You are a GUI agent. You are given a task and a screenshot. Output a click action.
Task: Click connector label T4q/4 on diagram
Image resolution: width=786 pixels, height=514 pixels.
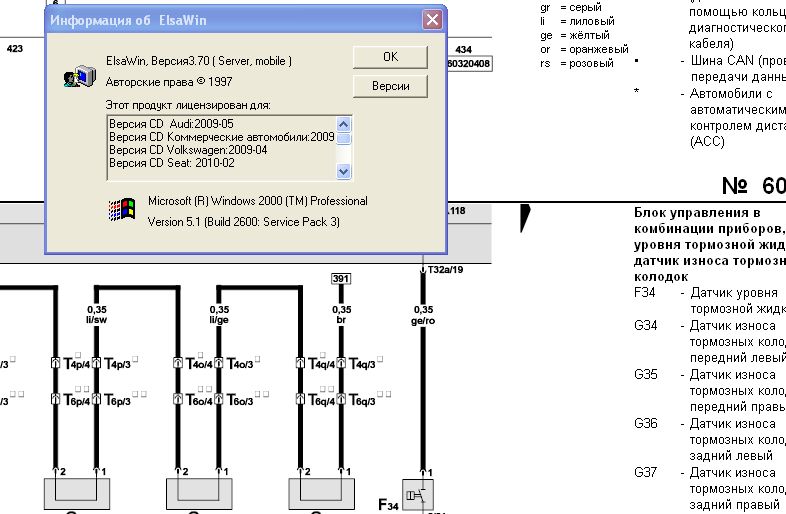coord(321,363)
